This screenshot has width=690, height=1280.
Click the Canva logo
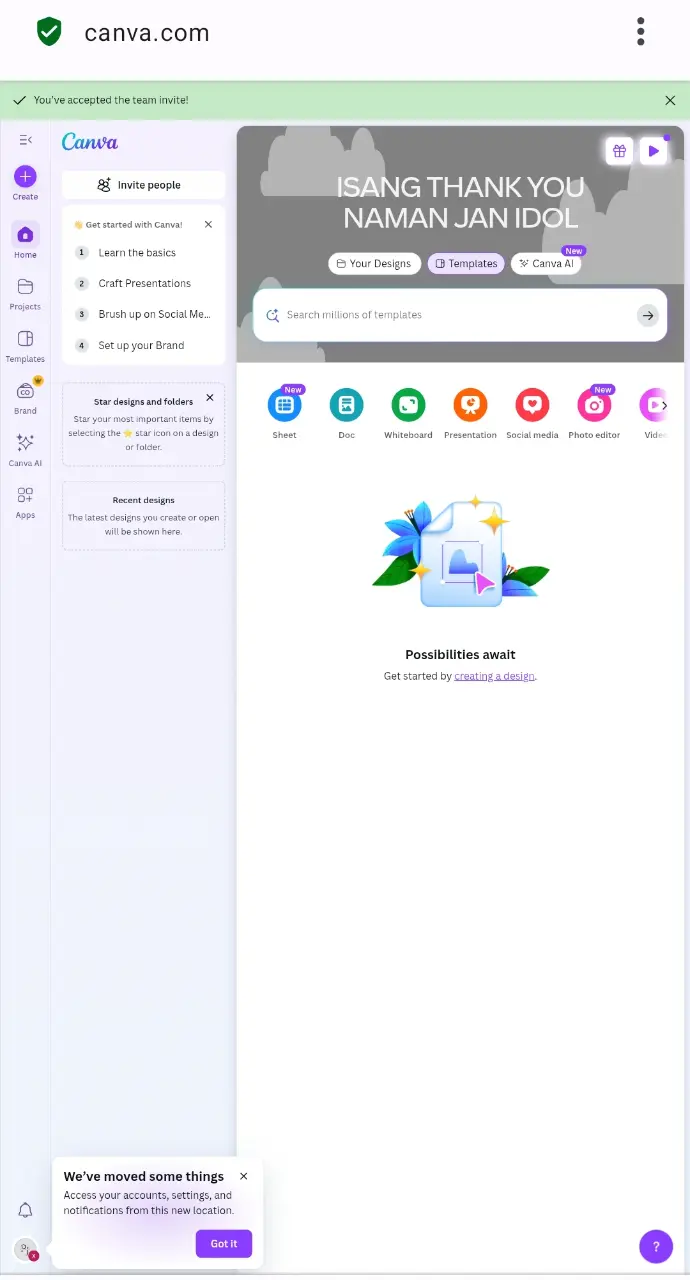(x=90, y=142)
